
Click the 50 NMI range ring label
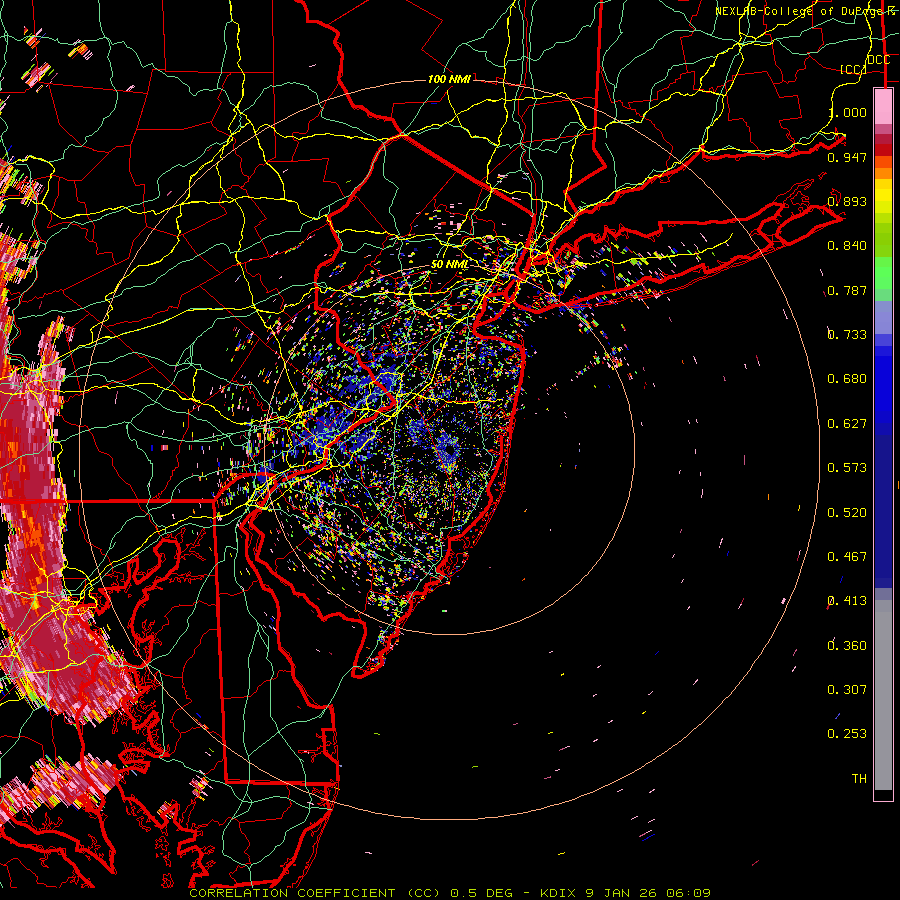point(449,265)
